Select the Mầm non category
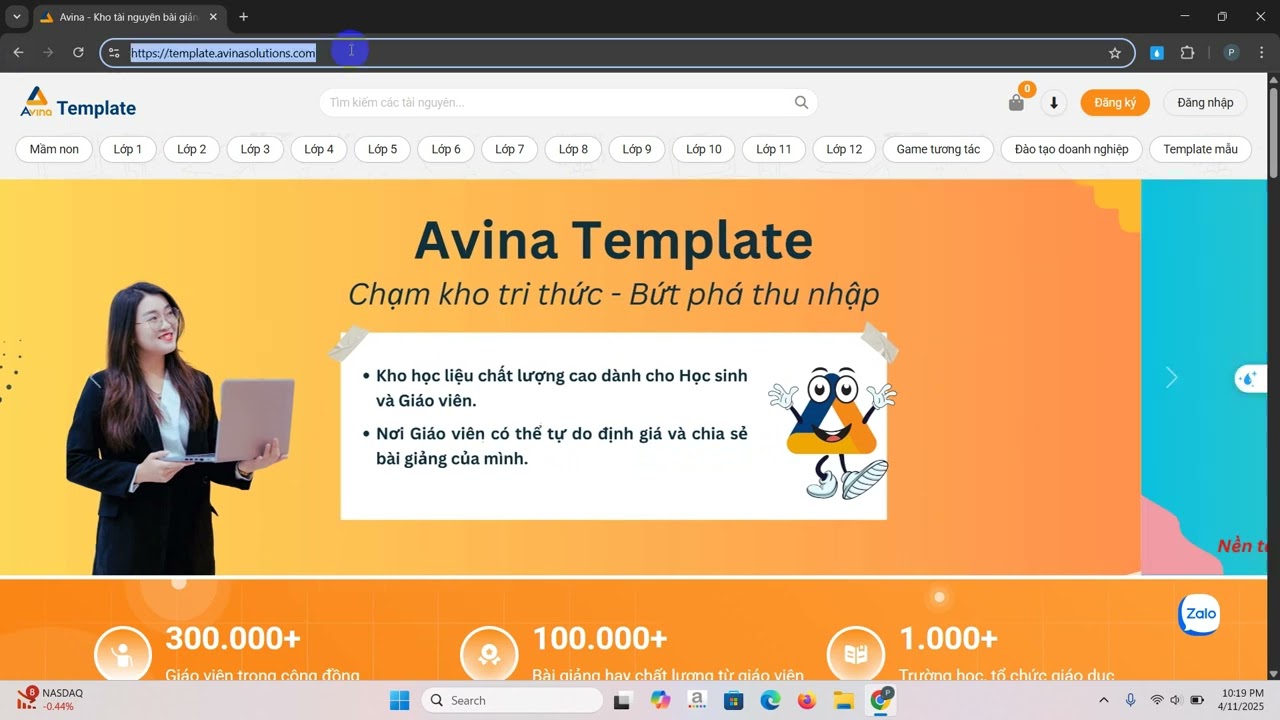Viewport: 1280px width, 720px height. pos(54,149)
